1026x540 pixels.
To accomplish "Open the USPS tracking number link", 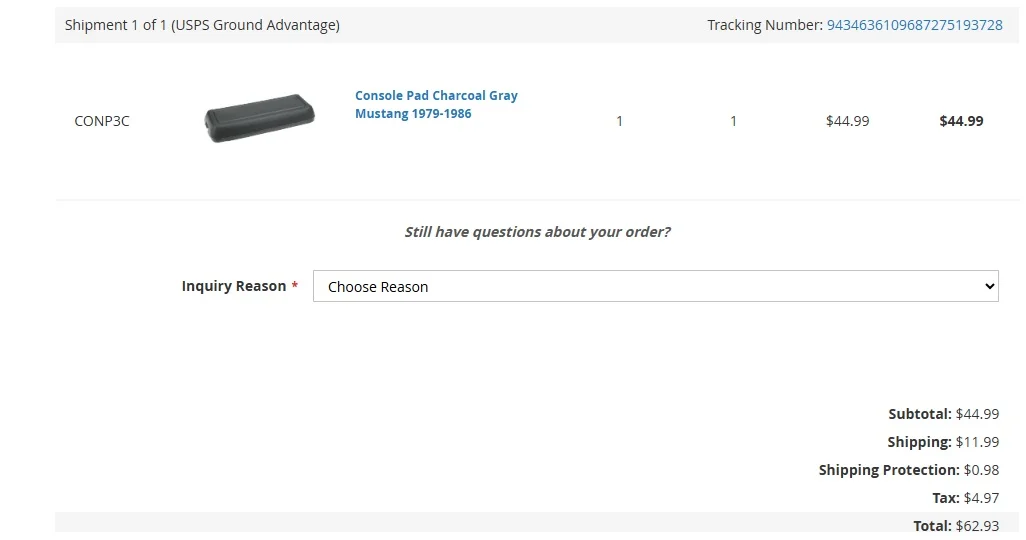I will [914, 25].
